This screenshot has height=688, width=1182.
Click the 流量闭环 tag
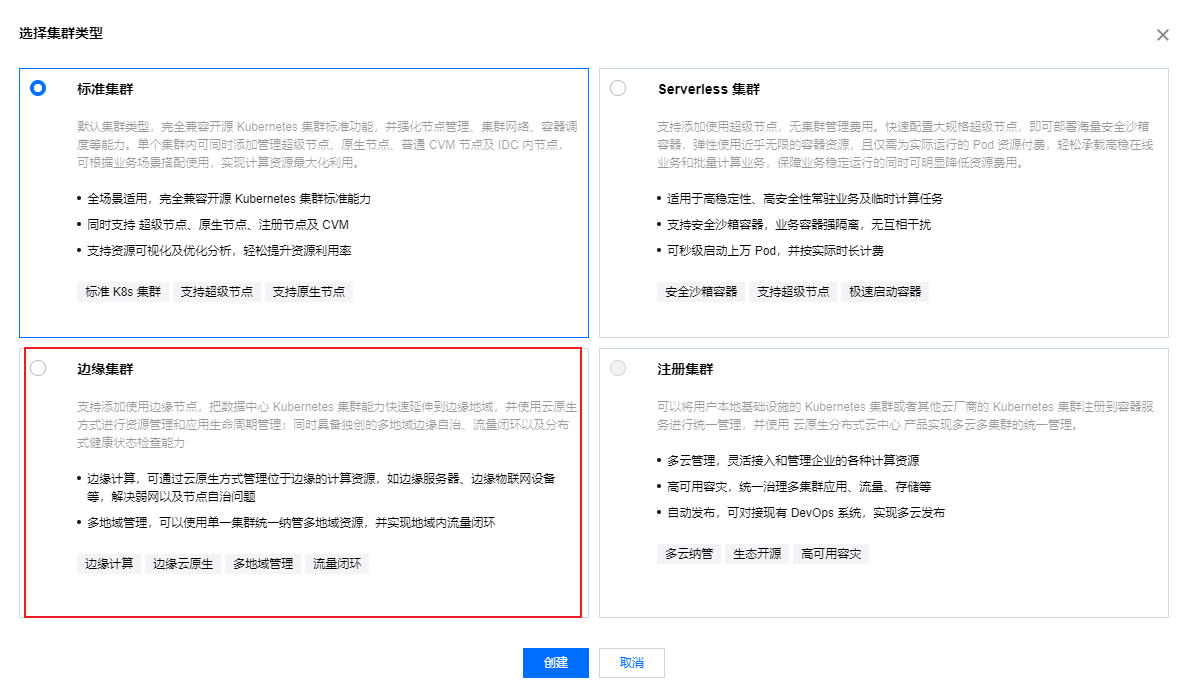(337, 564)
